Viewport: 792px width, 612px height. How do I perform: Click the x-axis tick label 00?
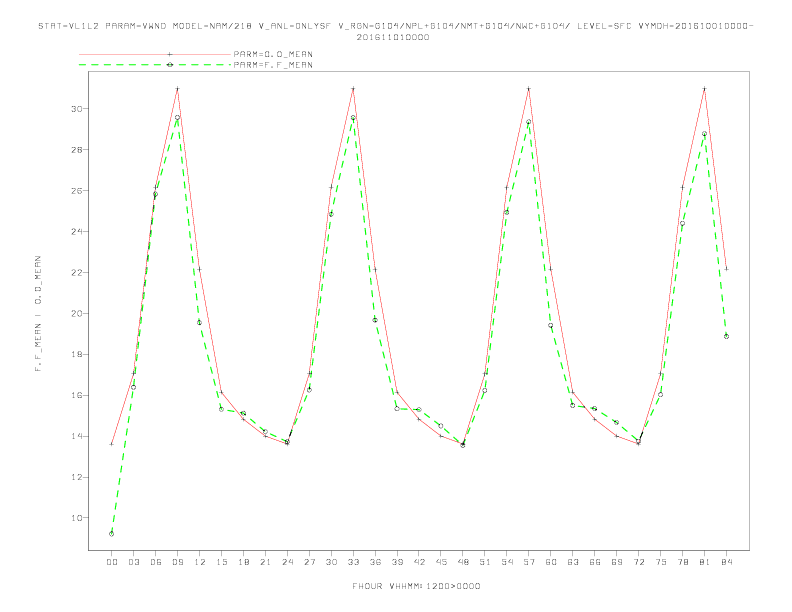tap(112, 562)
